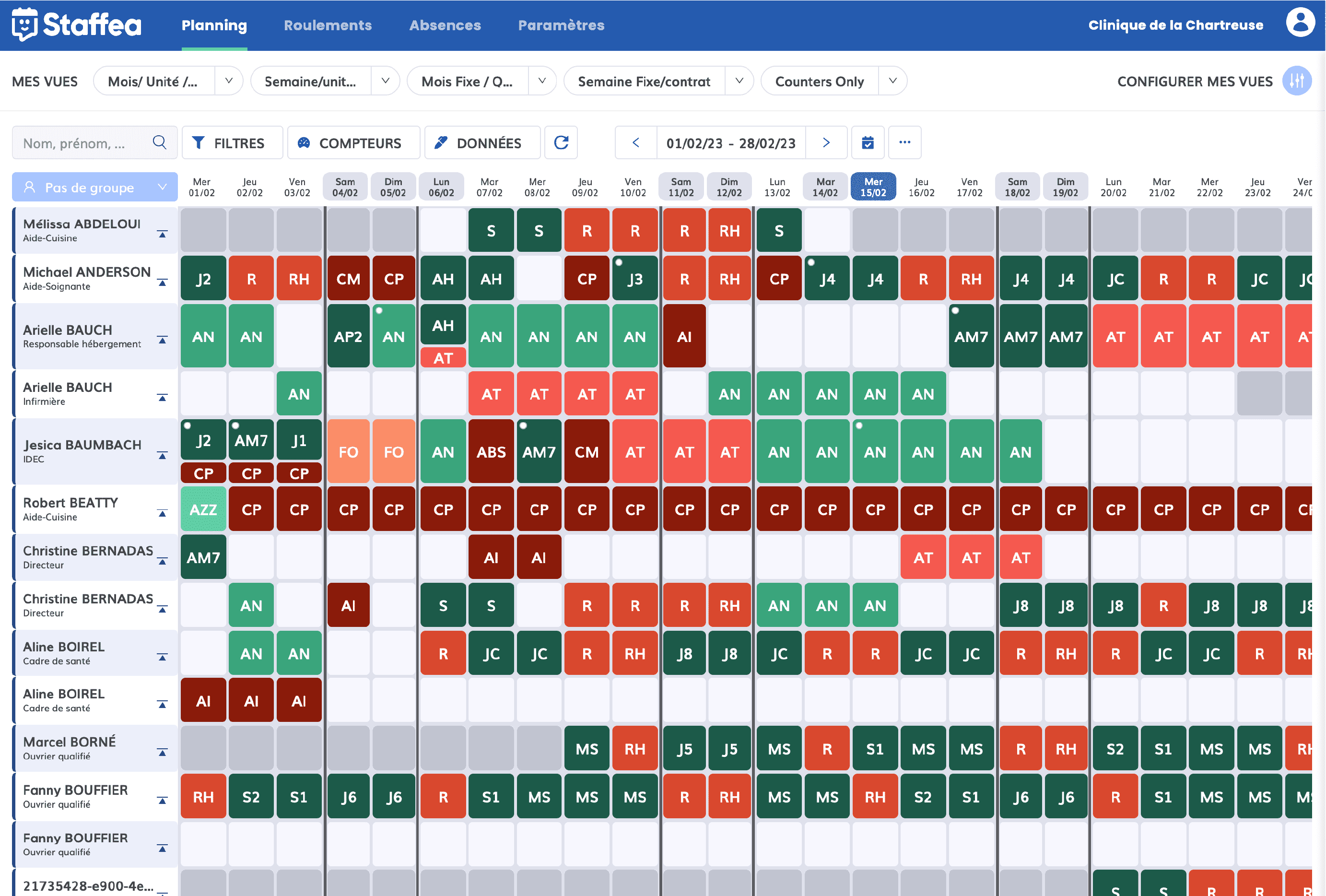1326x896 pixels.
Task: Click the ellipsis menu icon
Action: pos(905,142)
